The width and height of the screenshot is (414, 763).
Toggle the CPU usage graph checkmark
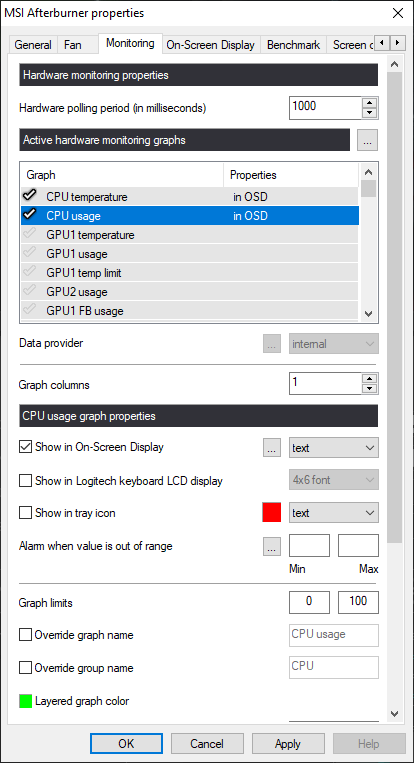[30, 215]
